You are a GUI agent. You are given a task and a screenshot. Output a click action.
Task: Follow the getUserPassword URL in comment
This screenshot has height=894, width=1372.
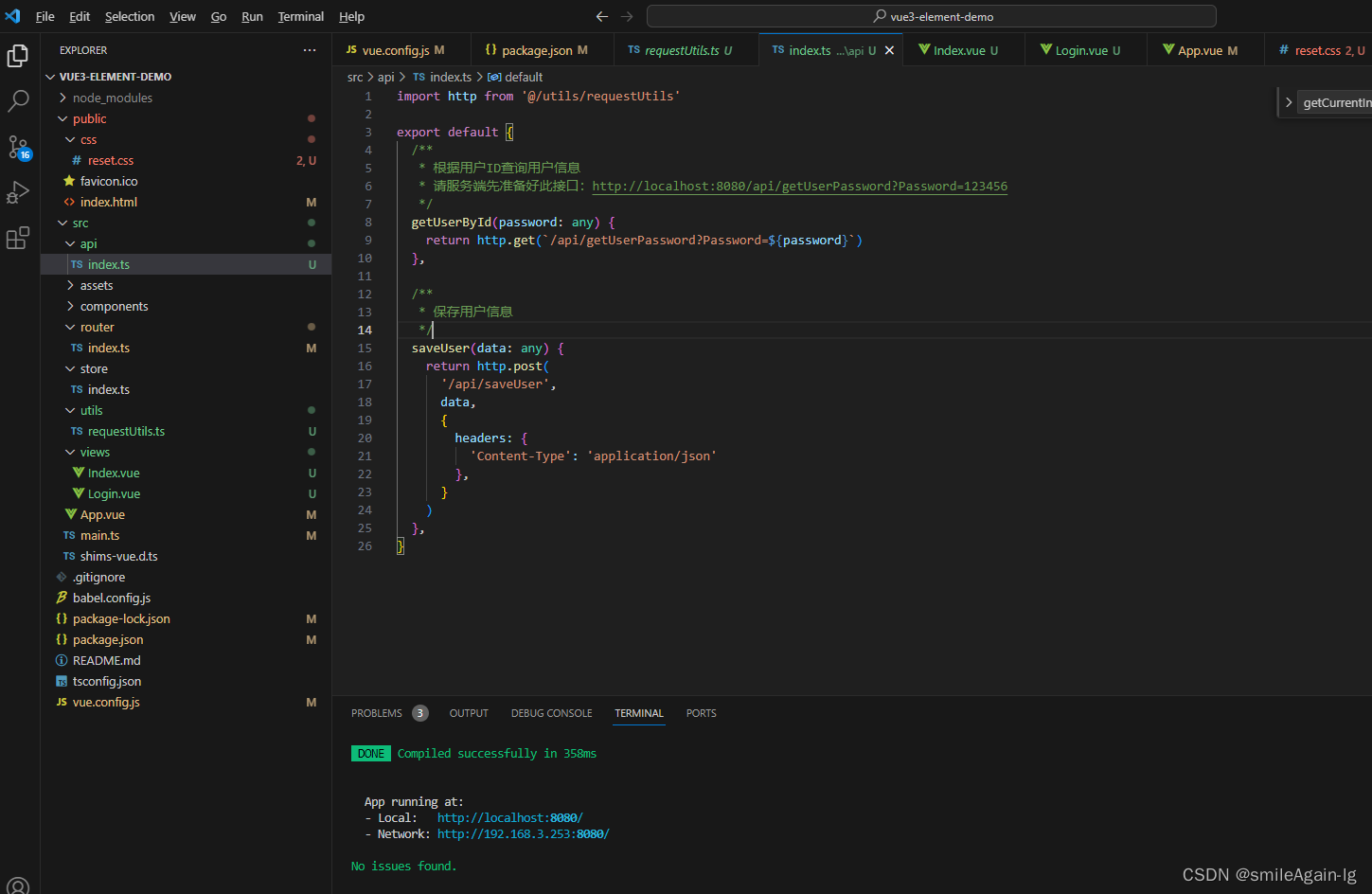click(x=800, y=187)
